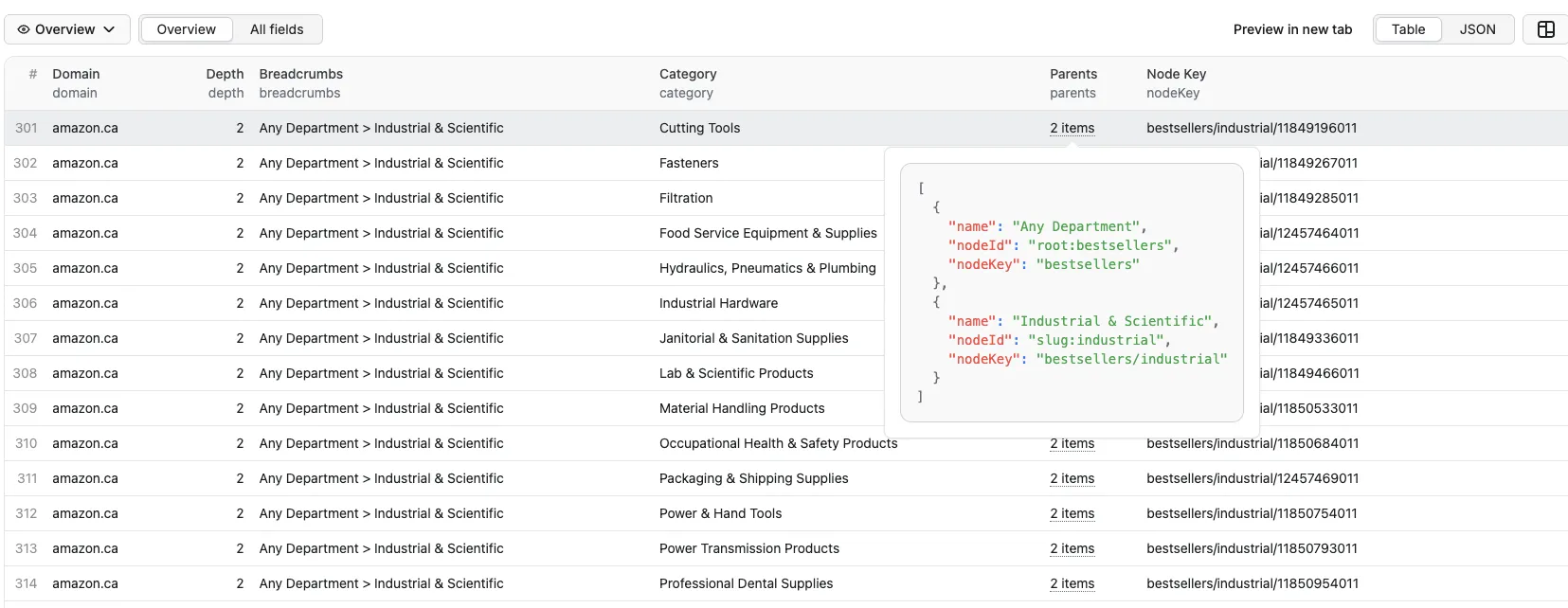
Task: Select Lab & Scientific Products cell
Action: tap(736, 373)
